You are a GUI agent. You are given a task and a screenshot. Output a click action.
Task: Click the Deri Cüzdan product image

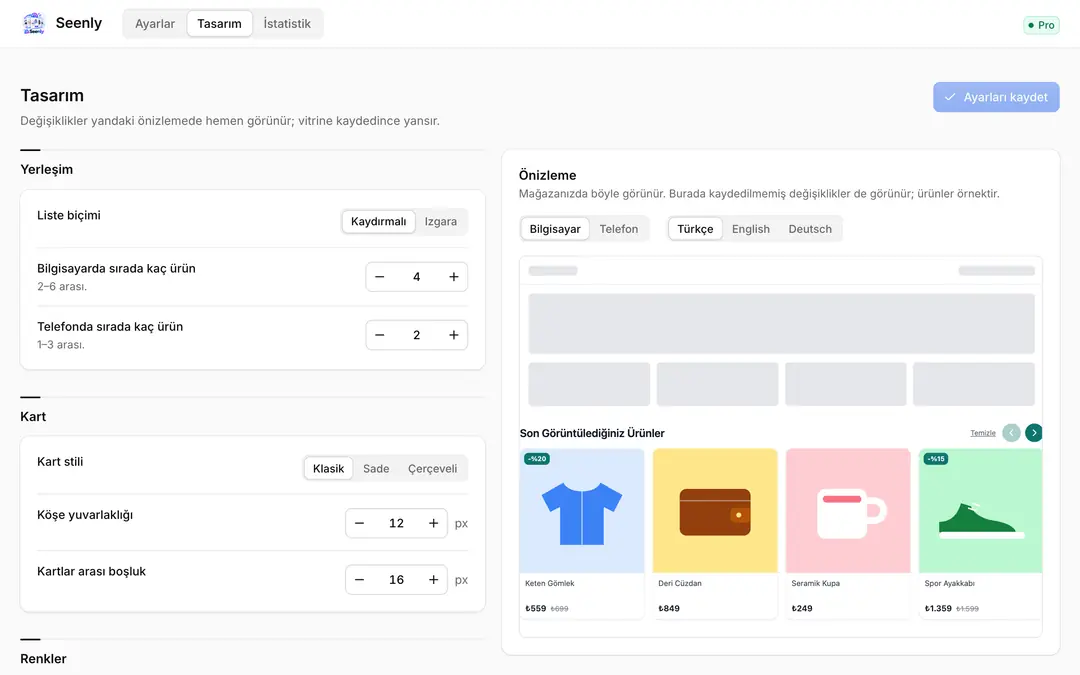pos(715,510)
